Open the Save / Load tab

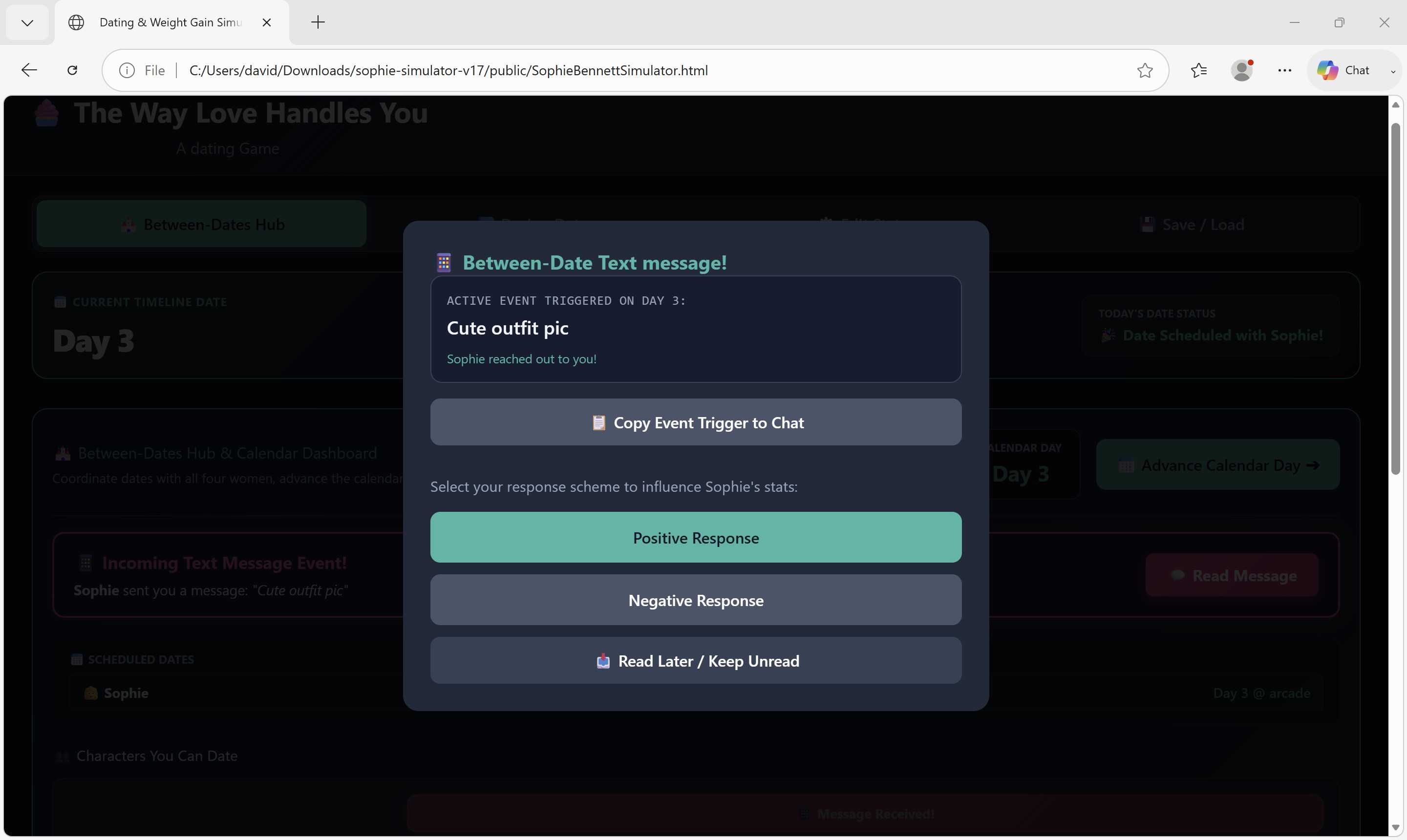(1193, 224)
